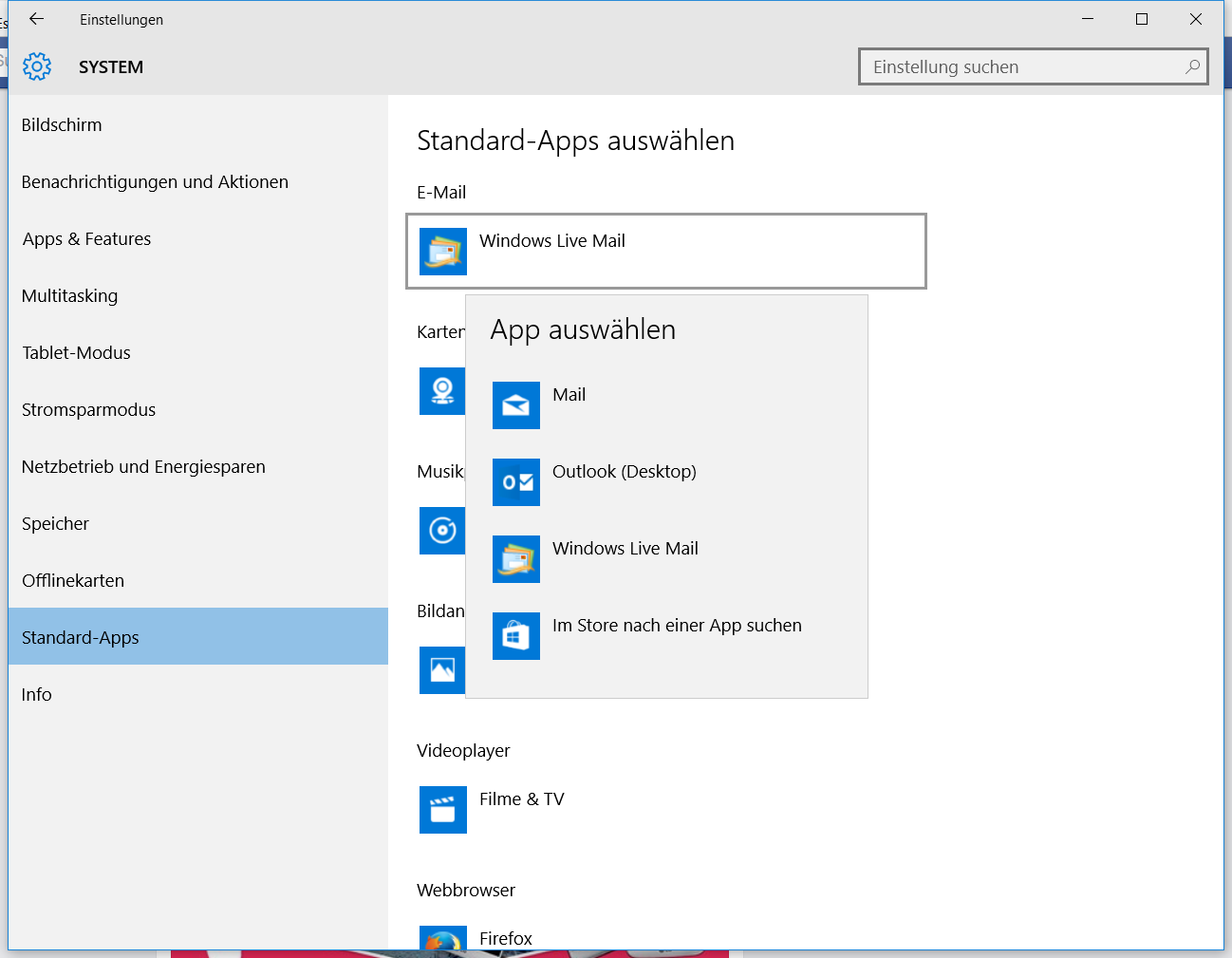Click the Karten maps app icon
Viewport: 1232px width, 958px height.
pyautogui.click(x=441, y=391)
